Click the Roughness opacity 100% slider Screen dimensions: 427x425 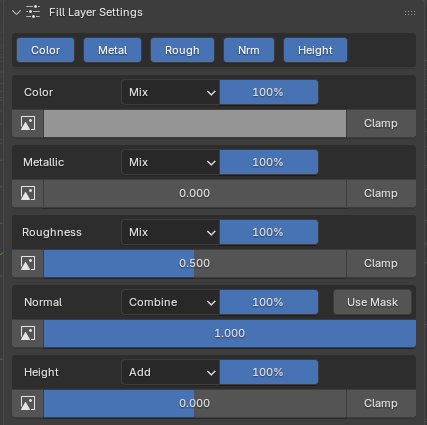pyautogui.click(x=269, y=232)
